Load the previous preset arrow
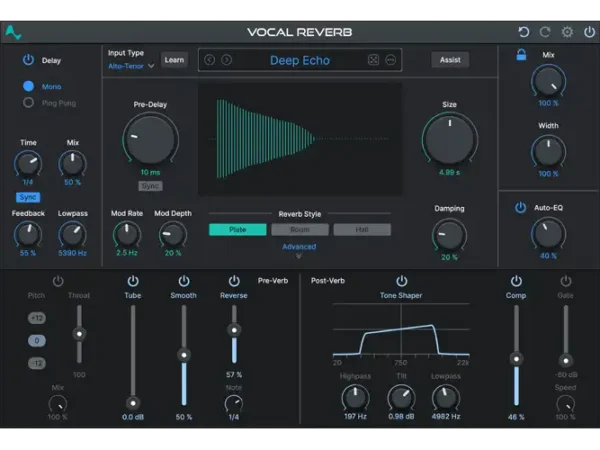Screen dimensions: 600x450 coord(209,60)
